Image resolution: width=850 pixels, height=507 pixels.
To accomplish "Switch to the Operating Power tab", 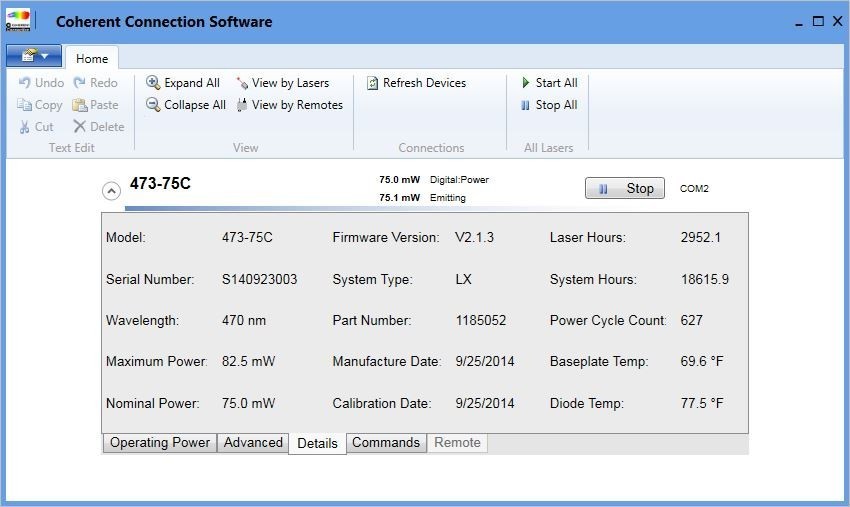I will pos(159,442).
